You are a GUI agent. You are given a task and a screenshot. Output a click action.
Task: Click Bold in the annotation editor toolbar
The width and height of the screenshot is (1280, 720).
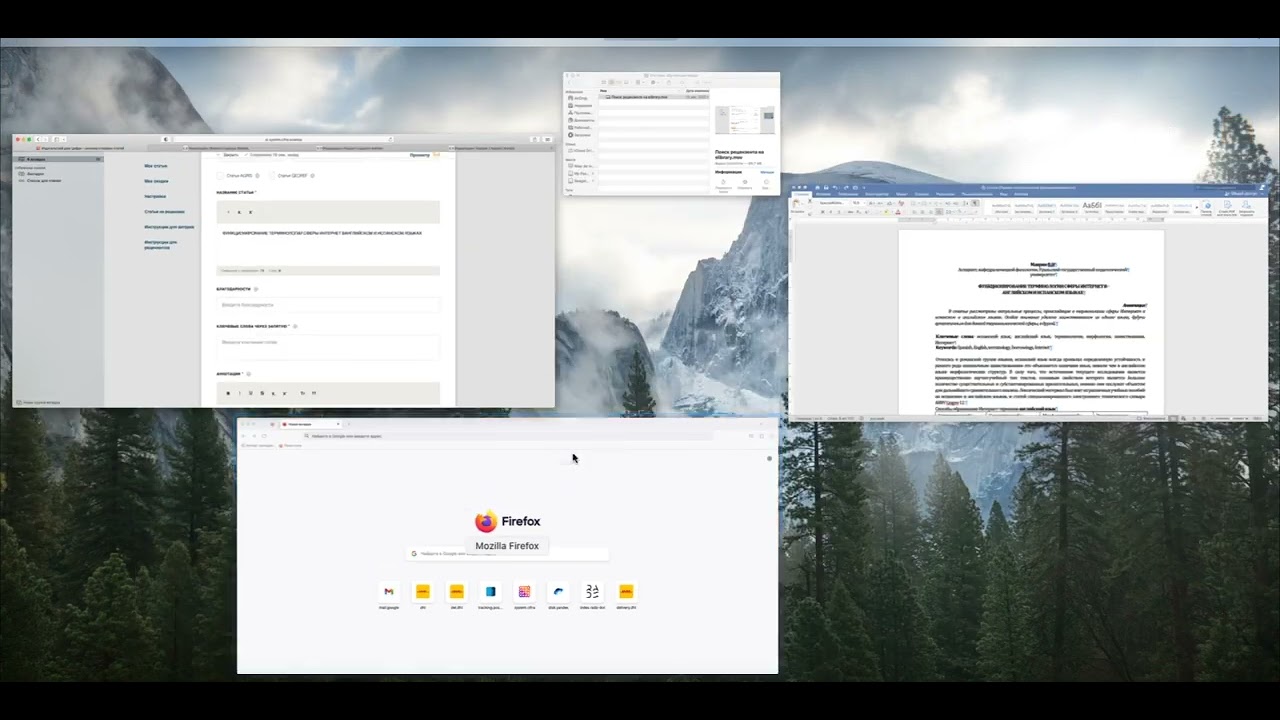(x=229, y=393)
